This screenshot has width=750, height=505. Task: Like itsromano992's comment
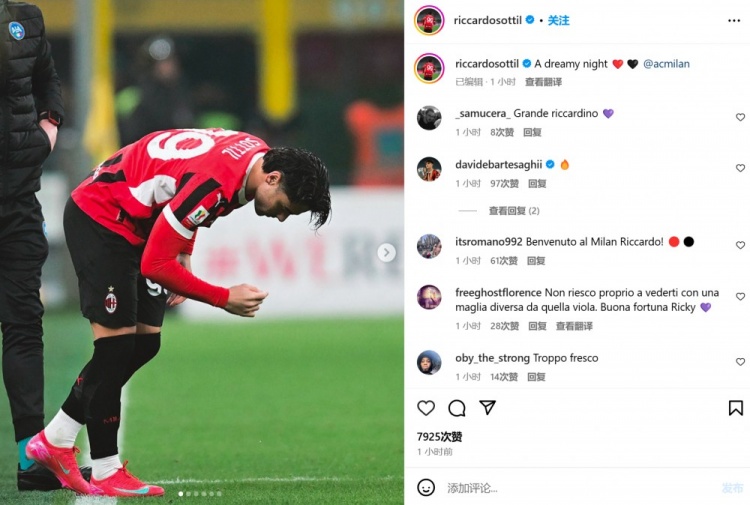(740, 245)
